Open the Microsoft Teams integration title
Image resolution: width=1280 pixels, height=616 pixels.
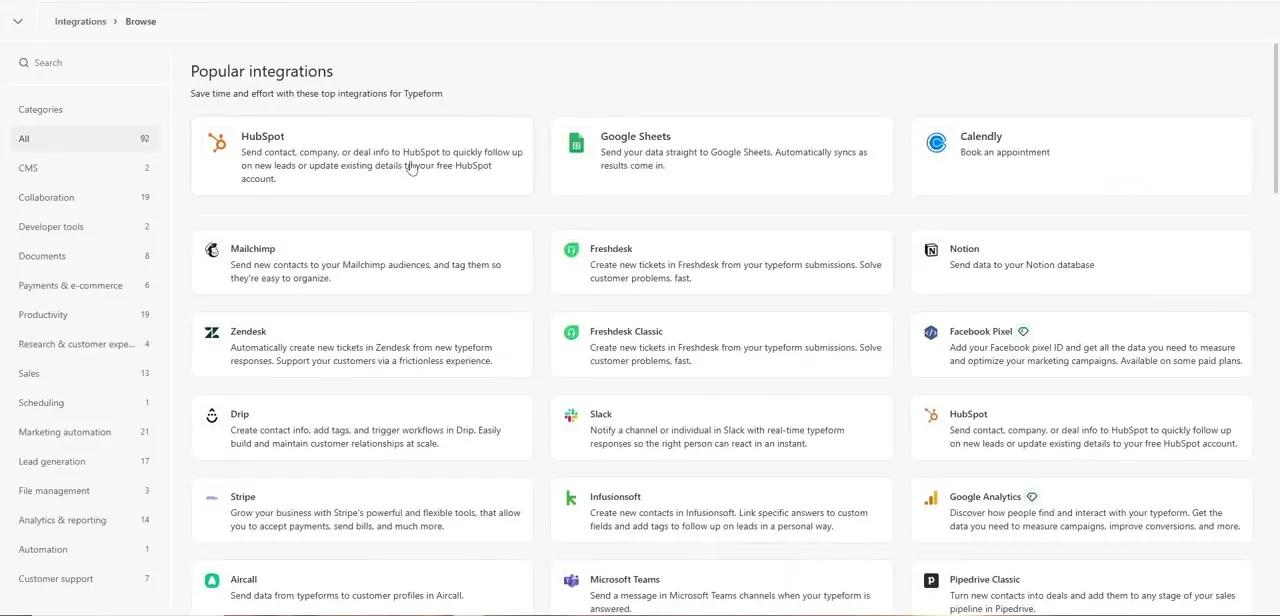coord(625,579)
